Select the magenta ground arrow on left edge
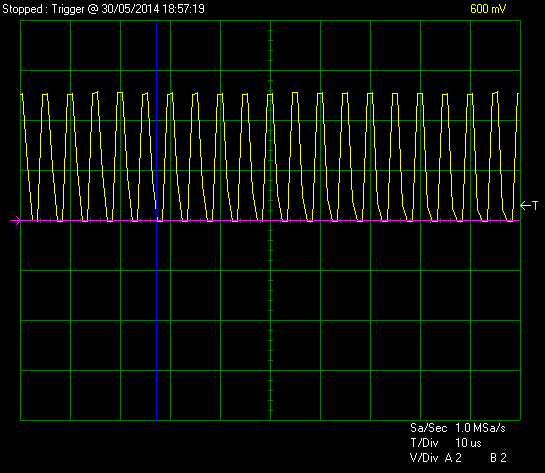The image size is (545, 473). tap(16, 220)
